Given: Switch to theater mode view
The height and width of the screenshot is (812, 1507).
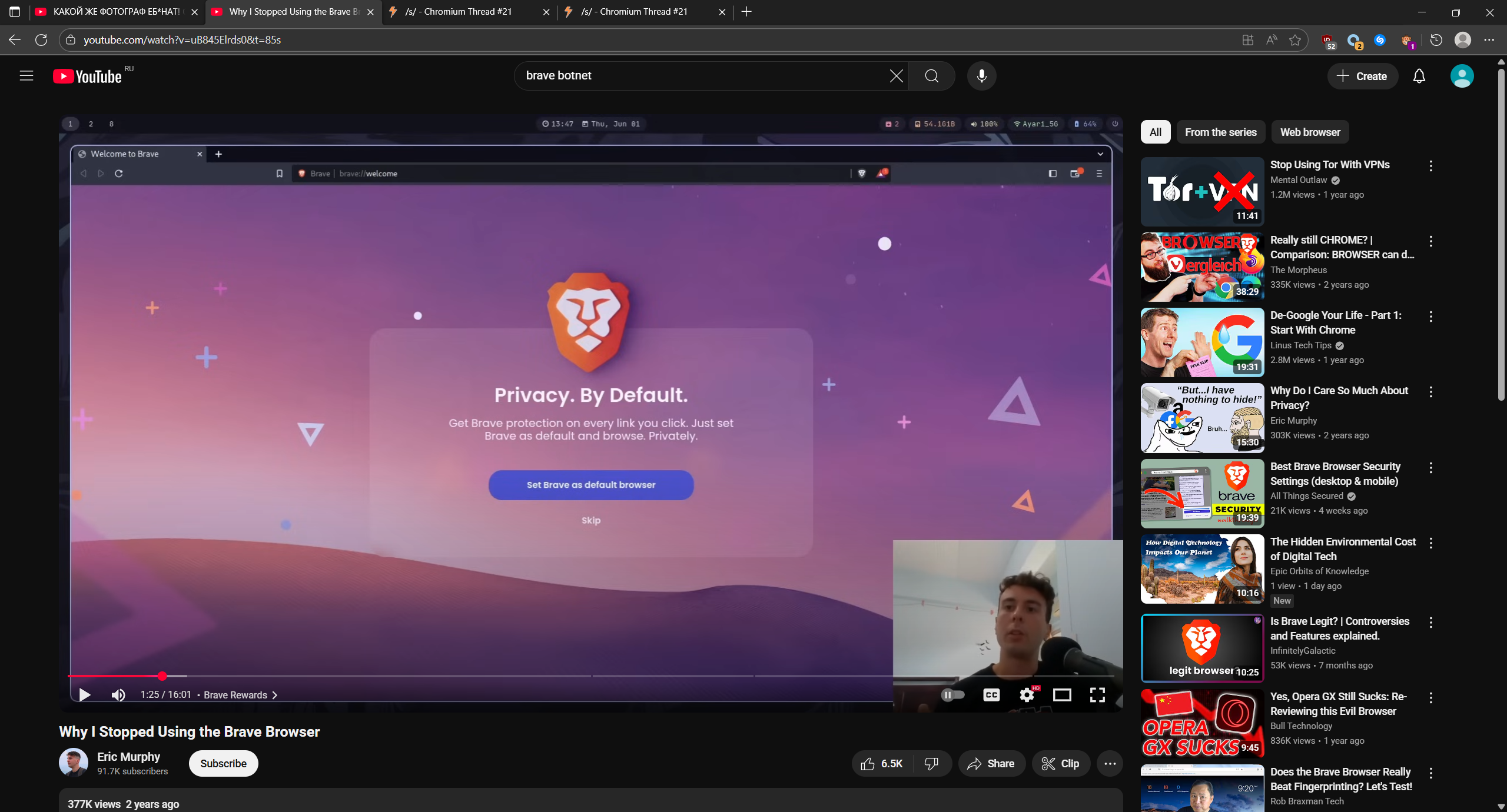Looking at the screenshot, I should point(1062,695).
